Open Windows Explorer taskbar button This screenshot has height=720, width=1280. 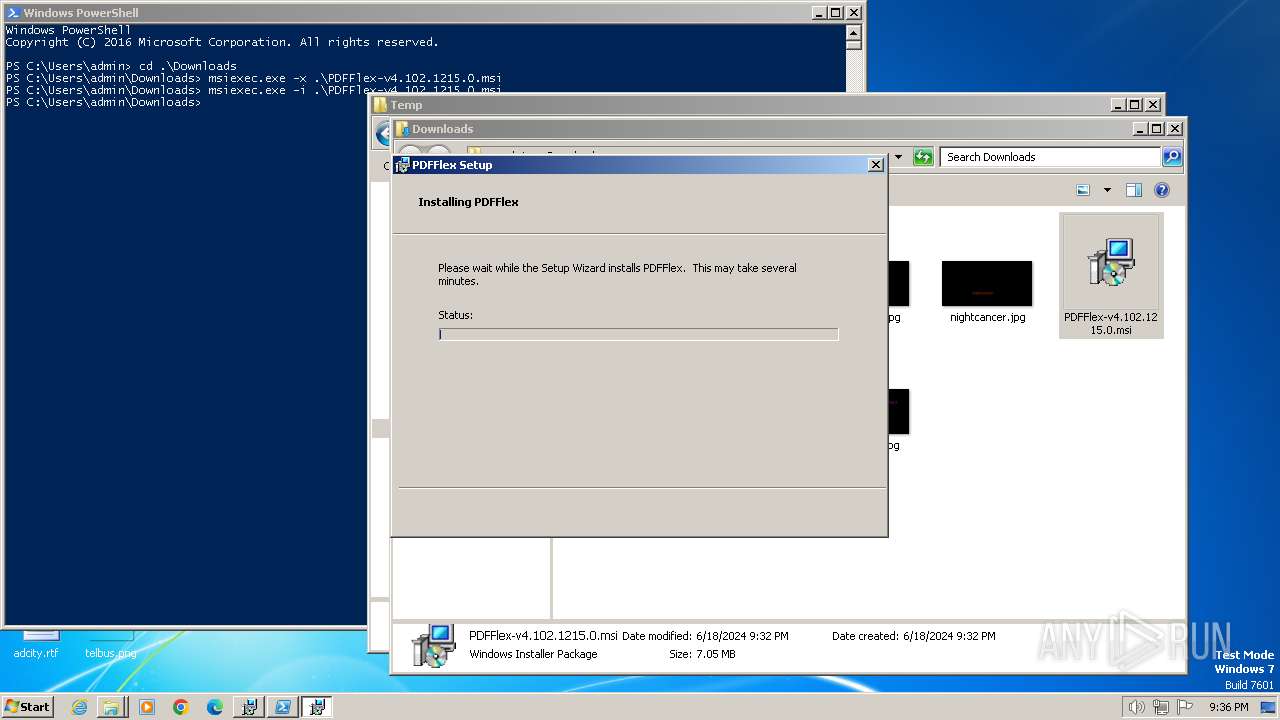[112, 707]
